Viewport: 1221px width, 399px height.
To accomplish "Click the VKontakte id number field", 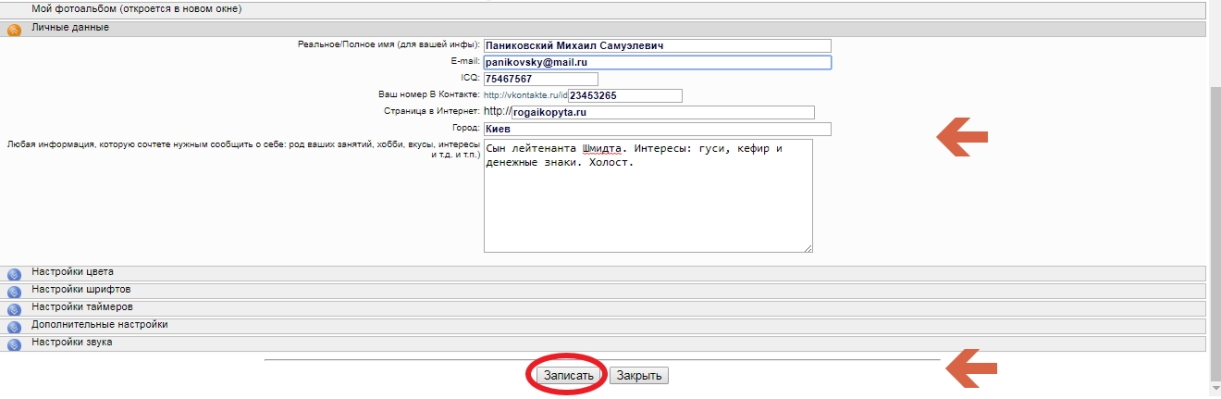I will click(x=625, y=97).
